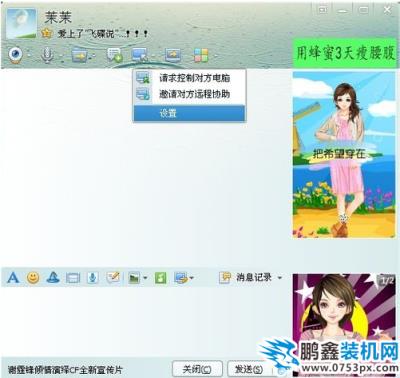
Task: Click the 发送(S) button
Action: (249, 369)
